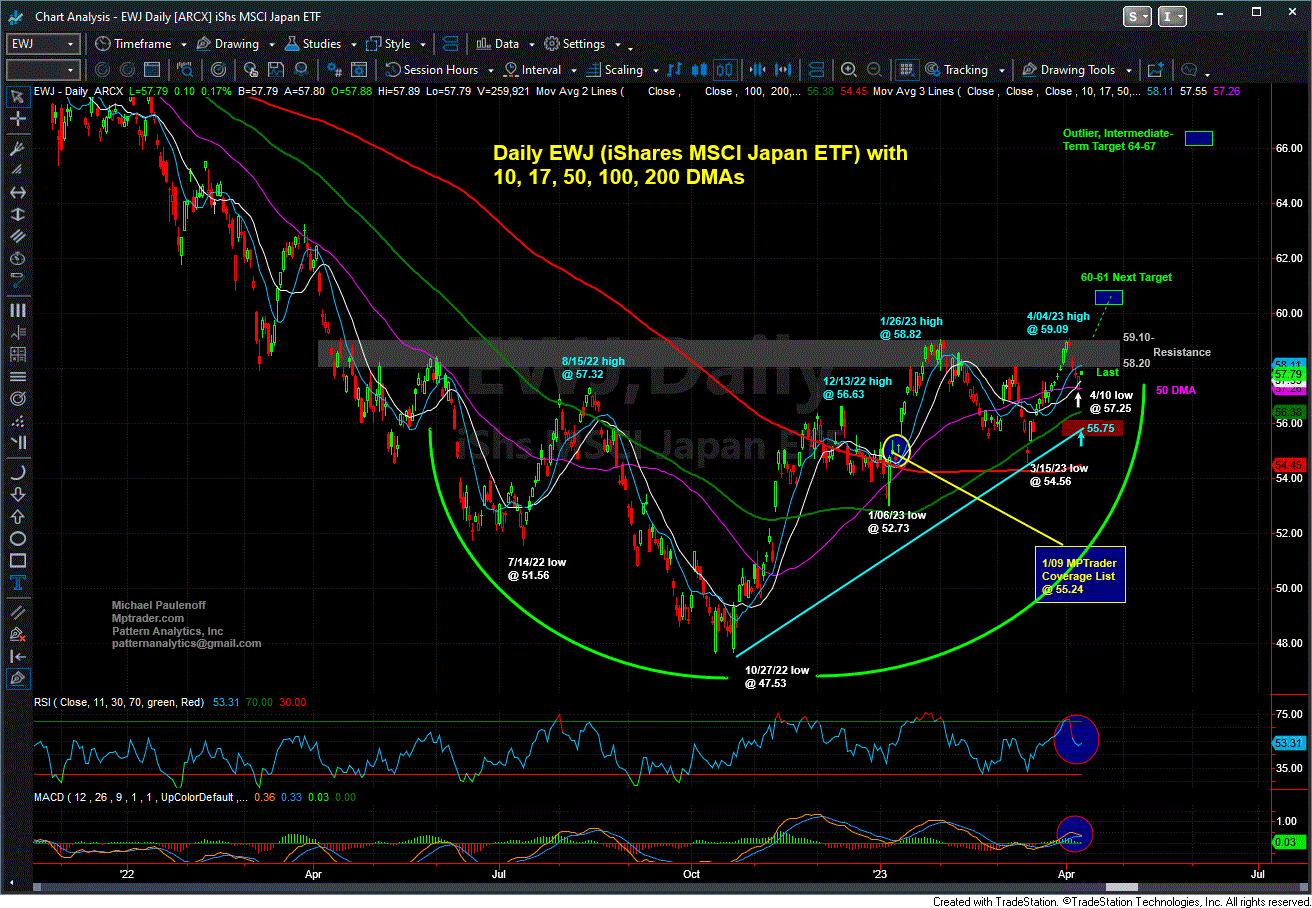Click the horizontal time-axis scrollbar thumb
This screenshot has width=1312, height=908.
point(1121,887)
